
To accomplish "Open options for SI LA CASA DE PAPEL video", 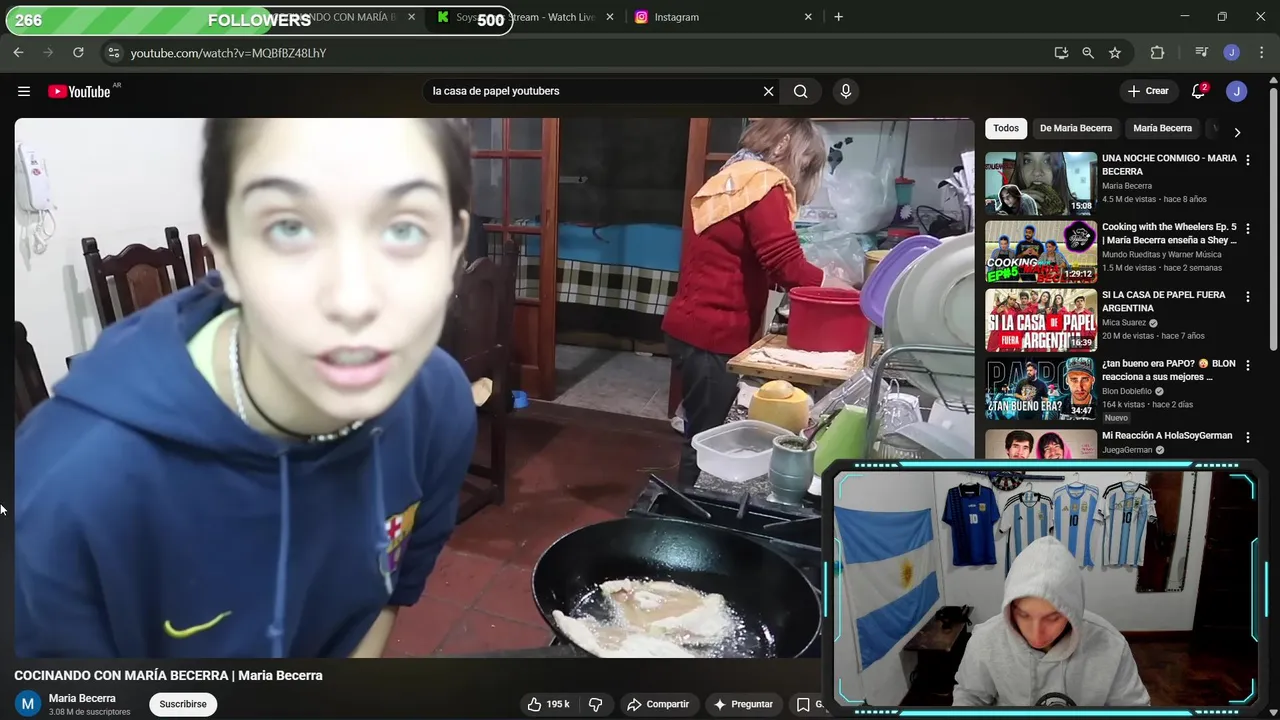I will pyautogui.click(x=1248, y=297).
